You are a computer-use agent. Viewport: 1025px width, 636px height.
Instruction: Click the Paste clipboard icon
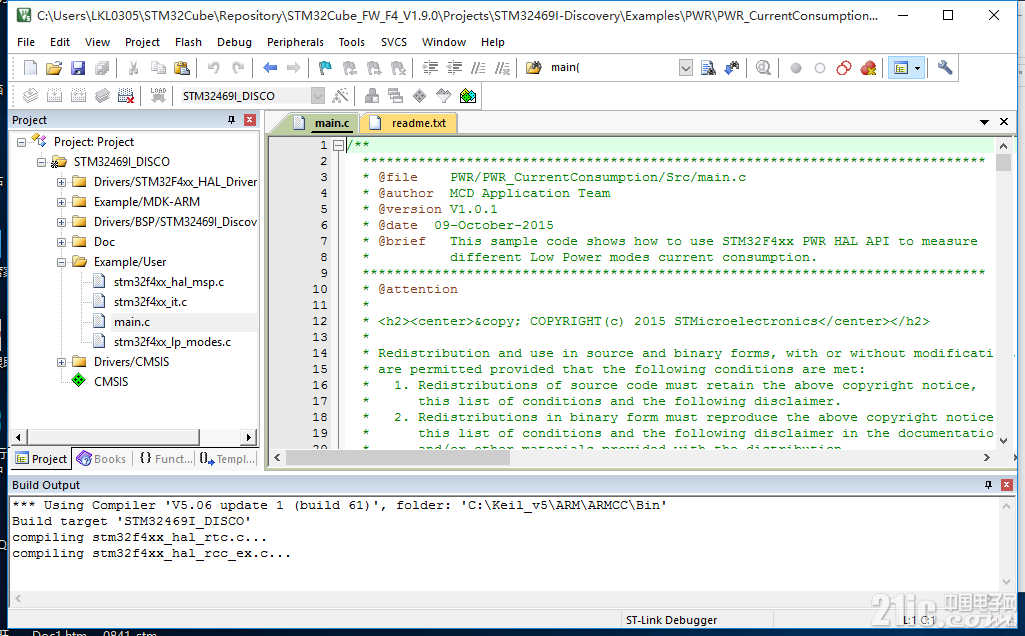pyautogui.click(x=182, y=68)
